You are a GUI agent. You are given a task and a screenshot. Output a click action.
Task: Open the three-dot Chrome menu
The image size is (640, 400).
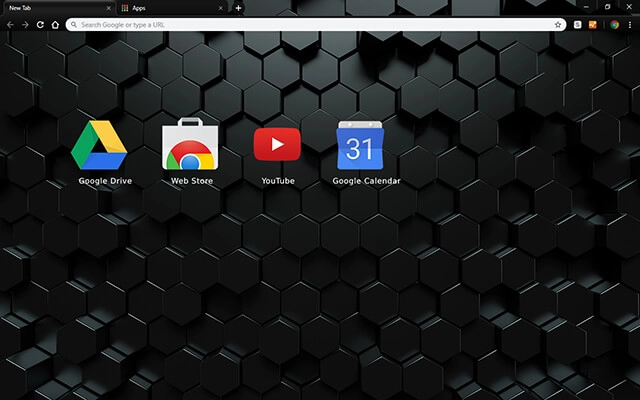click(629, 25)
